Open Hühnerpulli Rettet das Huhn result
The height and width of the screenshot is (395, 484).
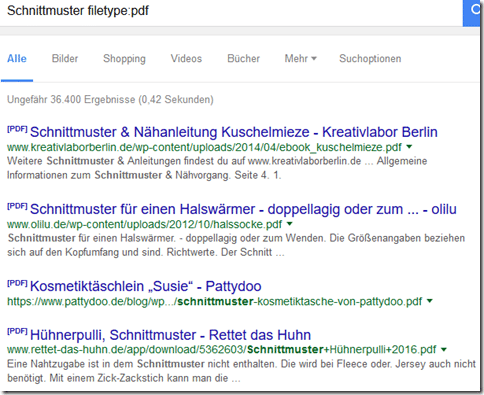[170, 335]
